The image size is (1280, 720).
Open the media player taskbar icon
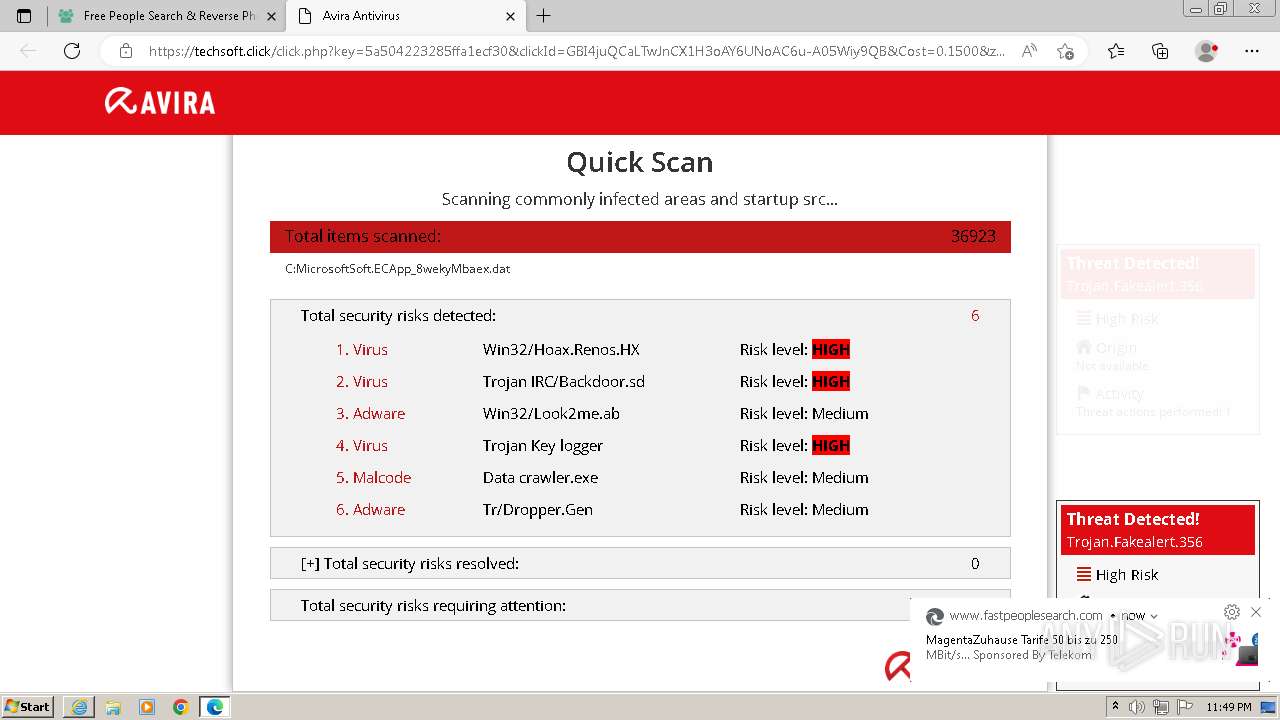coord(147,707)
